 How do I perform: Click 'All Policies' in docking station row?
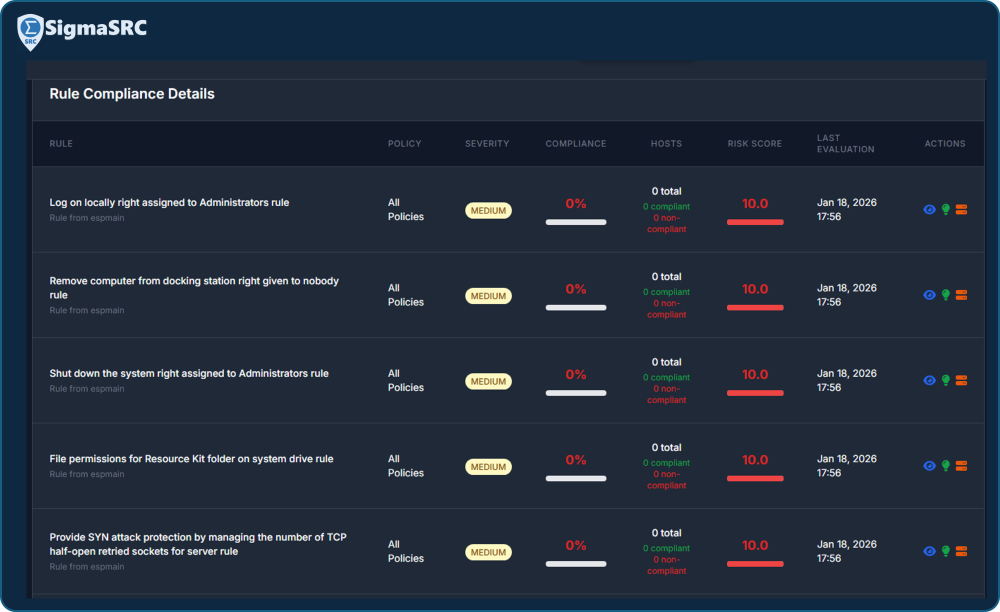coord(406,295)
